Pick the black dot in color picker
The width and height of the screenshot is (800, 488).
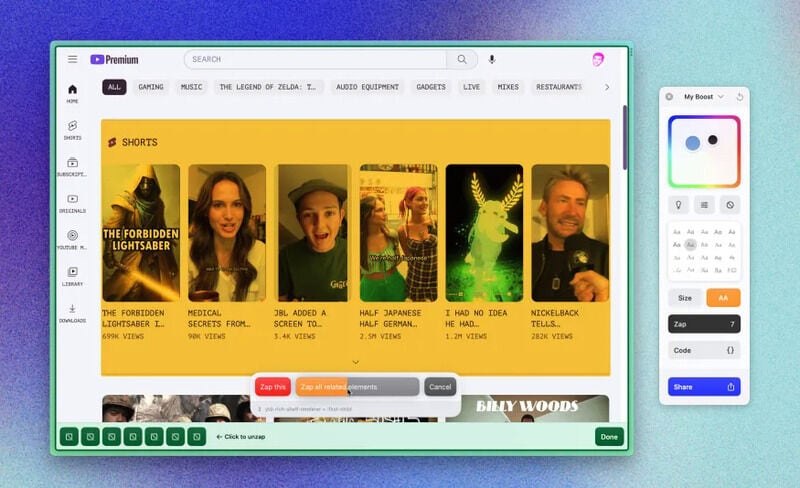pos(713,139)
